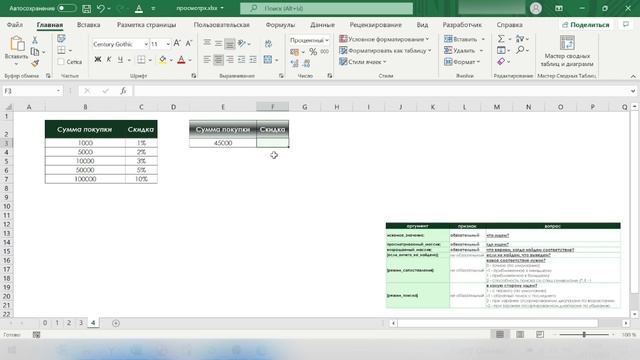Switch to the Вставка tab
This screenshot has height=360, width=640.
[89, 25]
